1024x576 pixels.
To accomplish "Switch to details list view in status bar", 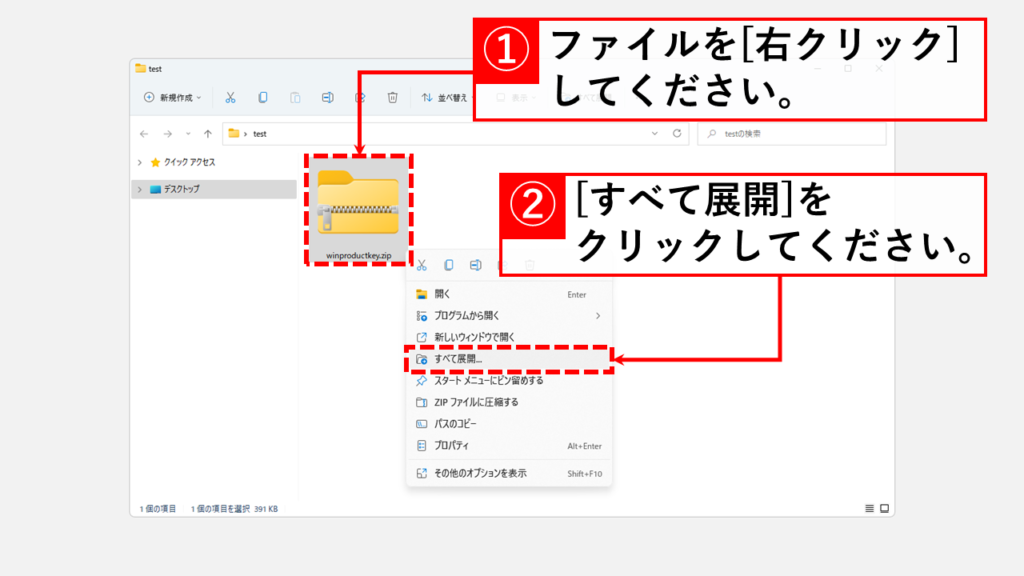I will (x=868, y=509).
